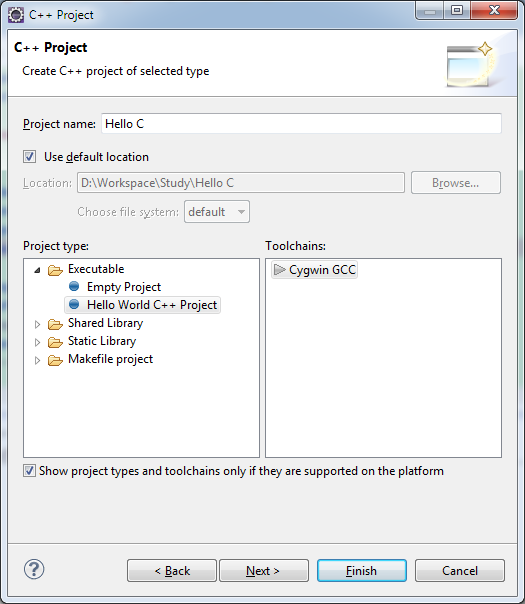
Task: Click the Executable folder icon
Action: coord(55,270)
